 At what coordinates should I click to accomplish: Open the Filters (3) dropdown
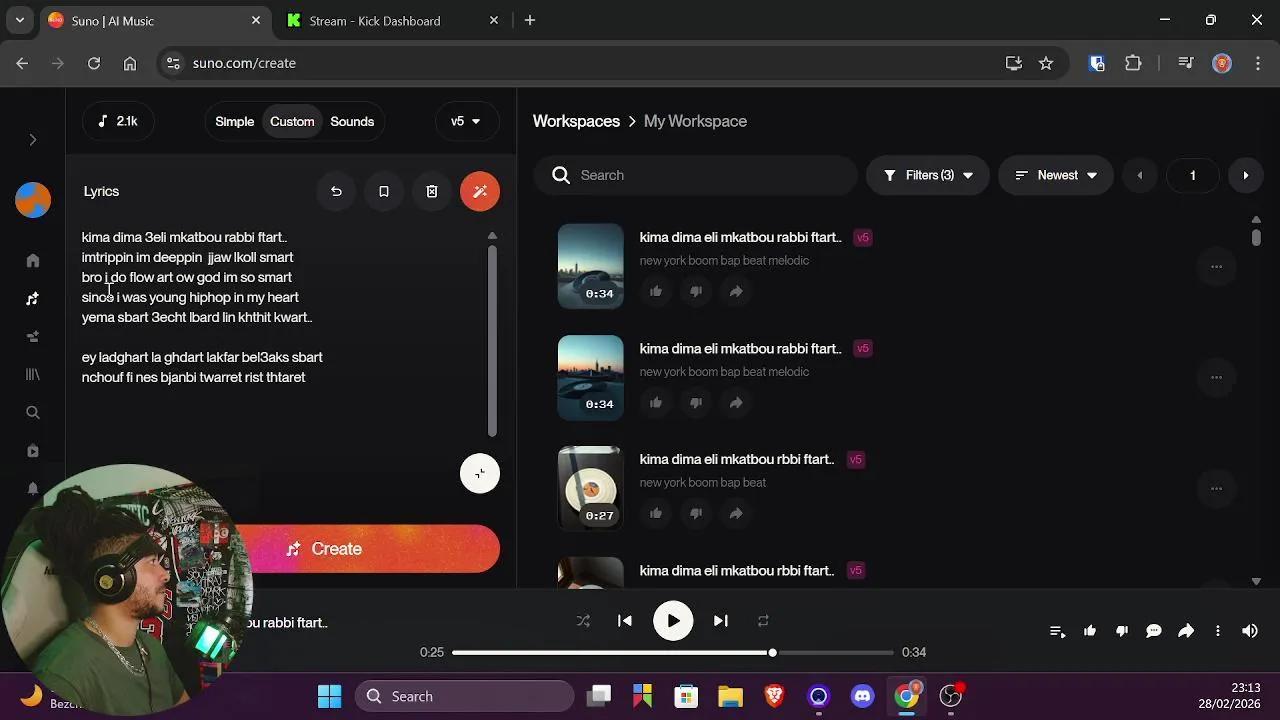(x=928, y=175)
